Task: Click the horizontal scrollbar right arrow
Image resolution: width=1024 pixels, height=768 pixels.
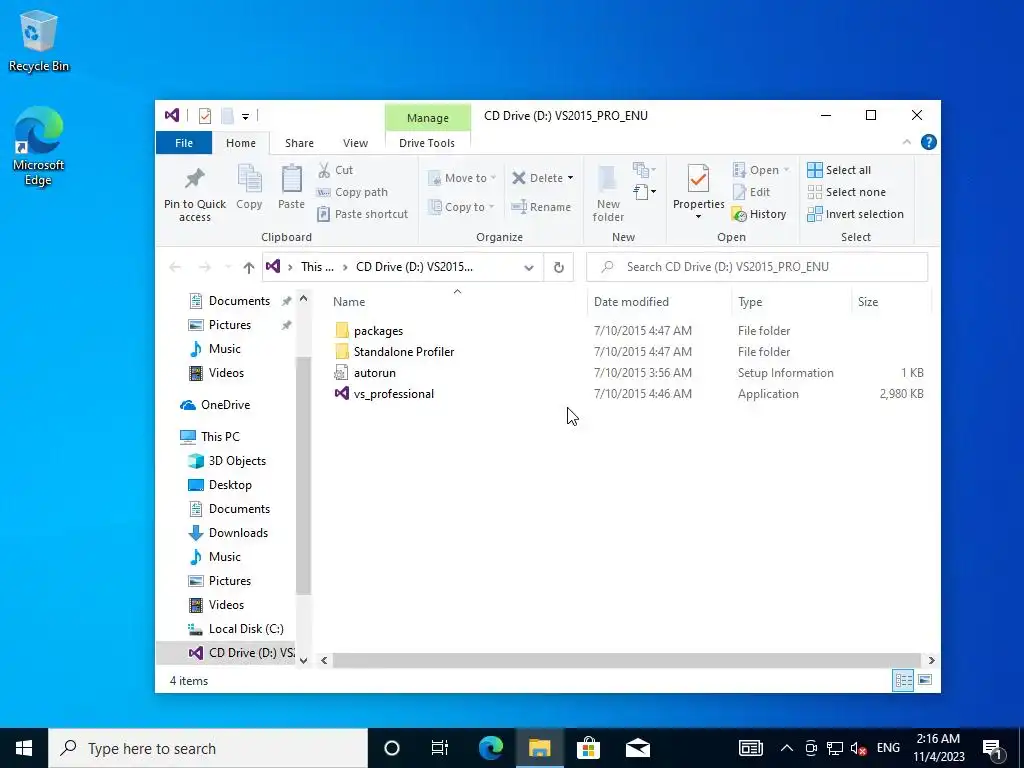Action: pos(931,660)
